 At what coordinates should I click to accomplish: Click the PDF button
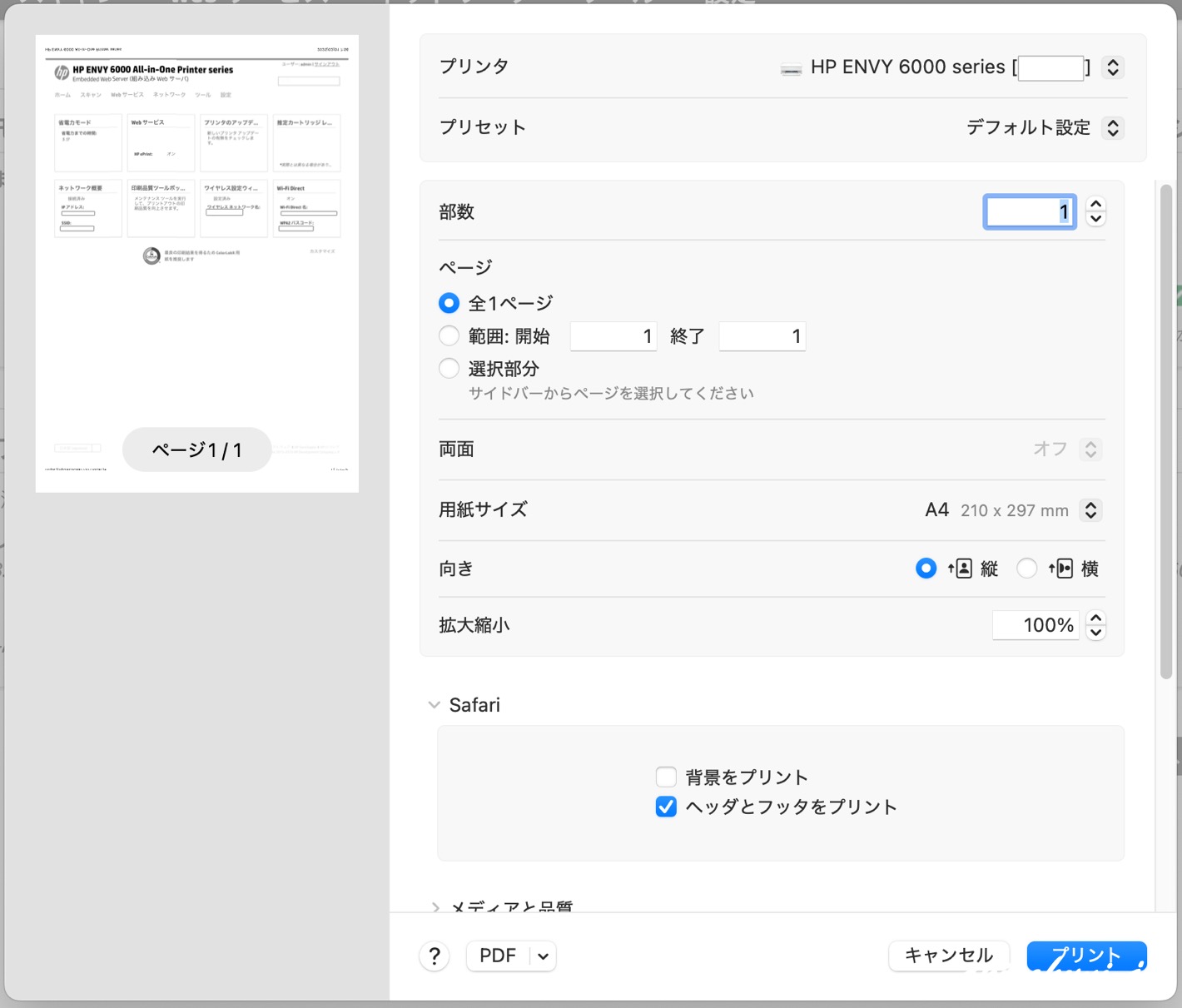click(498, 956)
